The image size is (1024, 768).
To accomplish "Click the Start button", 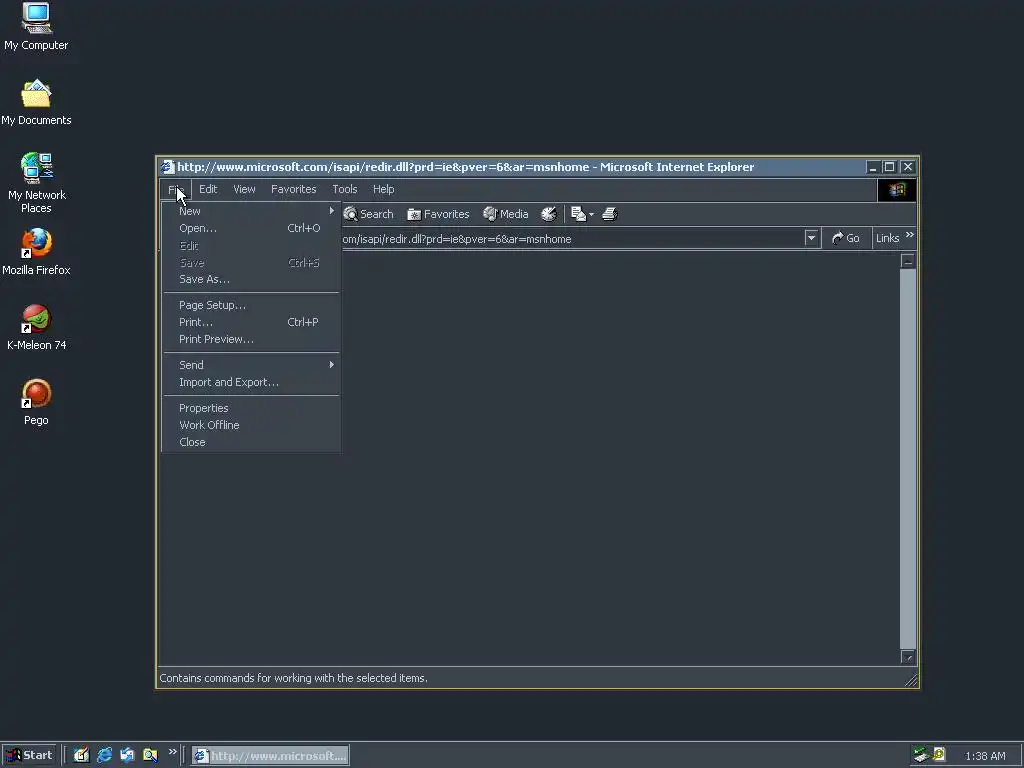I will click(x=29, y=755).
